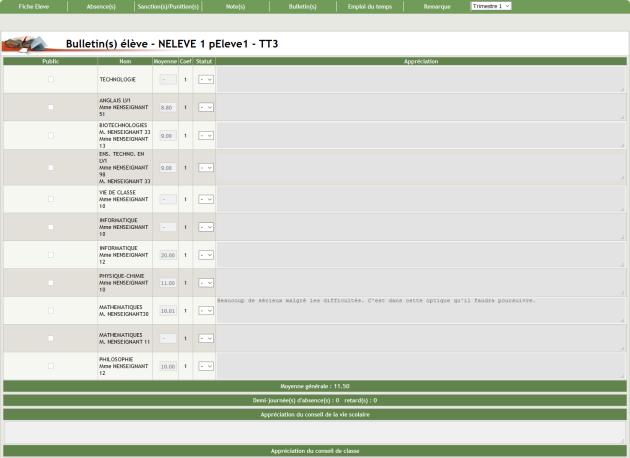The height and width of the screenshot is (458, 630).
Task: Toggle the Public checkbox for ANGLAIS LV1
Action: tap(52, 107)
